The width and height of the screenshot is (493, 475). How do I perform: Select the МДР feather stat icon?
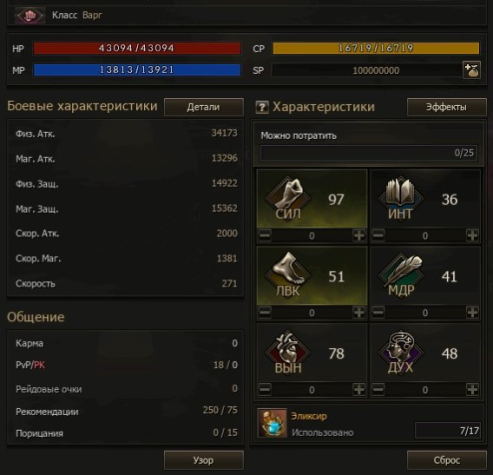coord(401,273)
